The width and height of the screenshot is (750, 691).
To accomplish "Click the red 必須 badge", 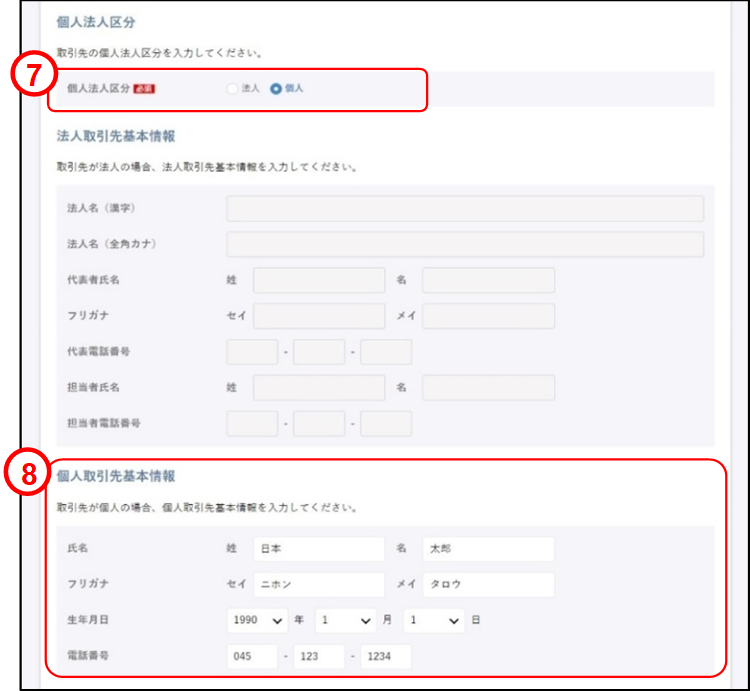I will pos(144,89).
